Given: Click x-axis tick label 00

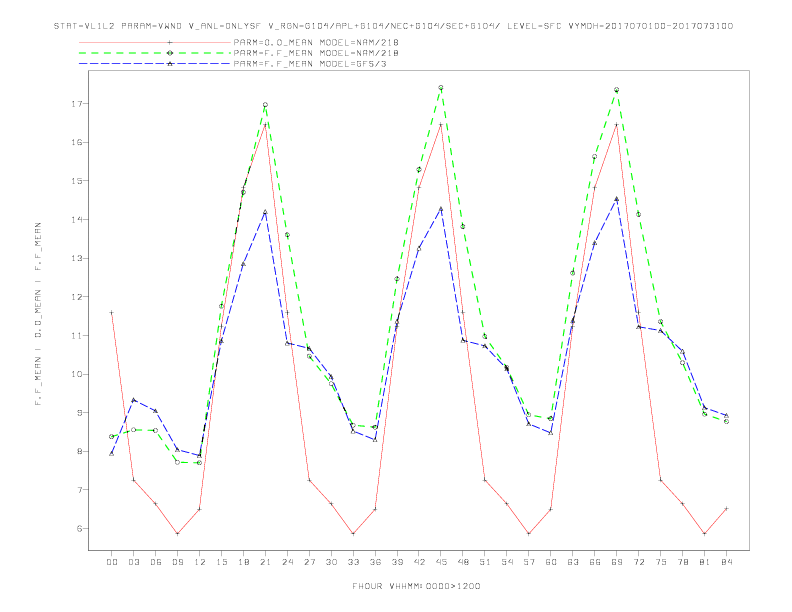Looking at the screenshot, I should coord(112,562).
